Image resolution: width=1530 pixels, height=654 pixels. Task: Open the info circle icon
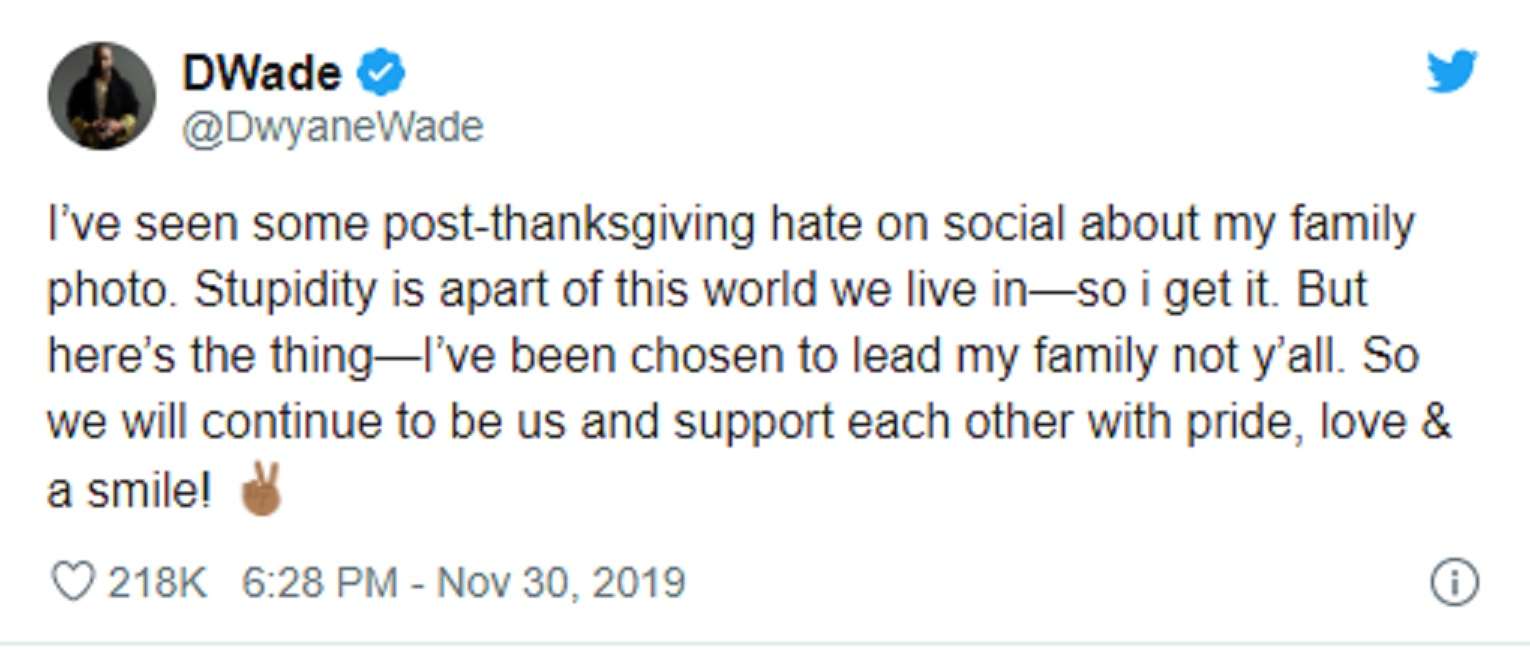(x=1454, y=583)
